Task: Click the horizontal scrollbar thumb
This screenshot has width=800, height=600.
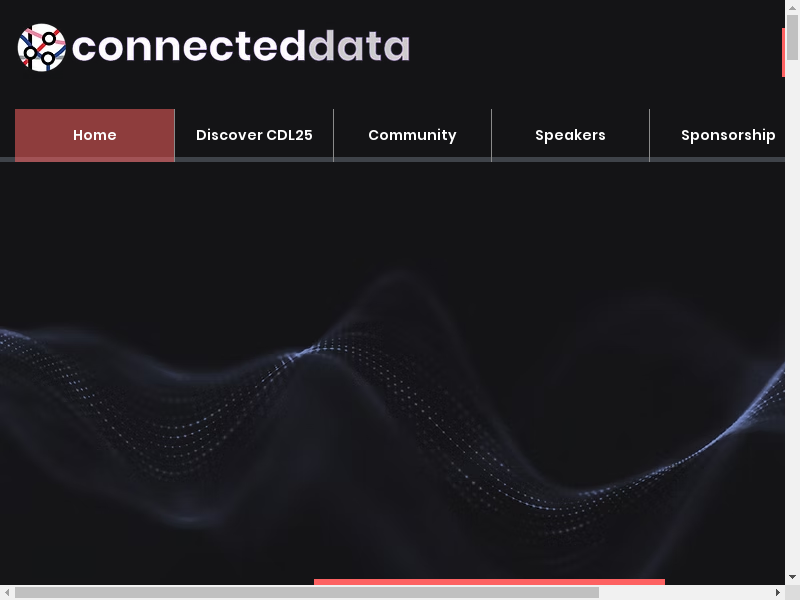Action: click(x=306, y=593)
